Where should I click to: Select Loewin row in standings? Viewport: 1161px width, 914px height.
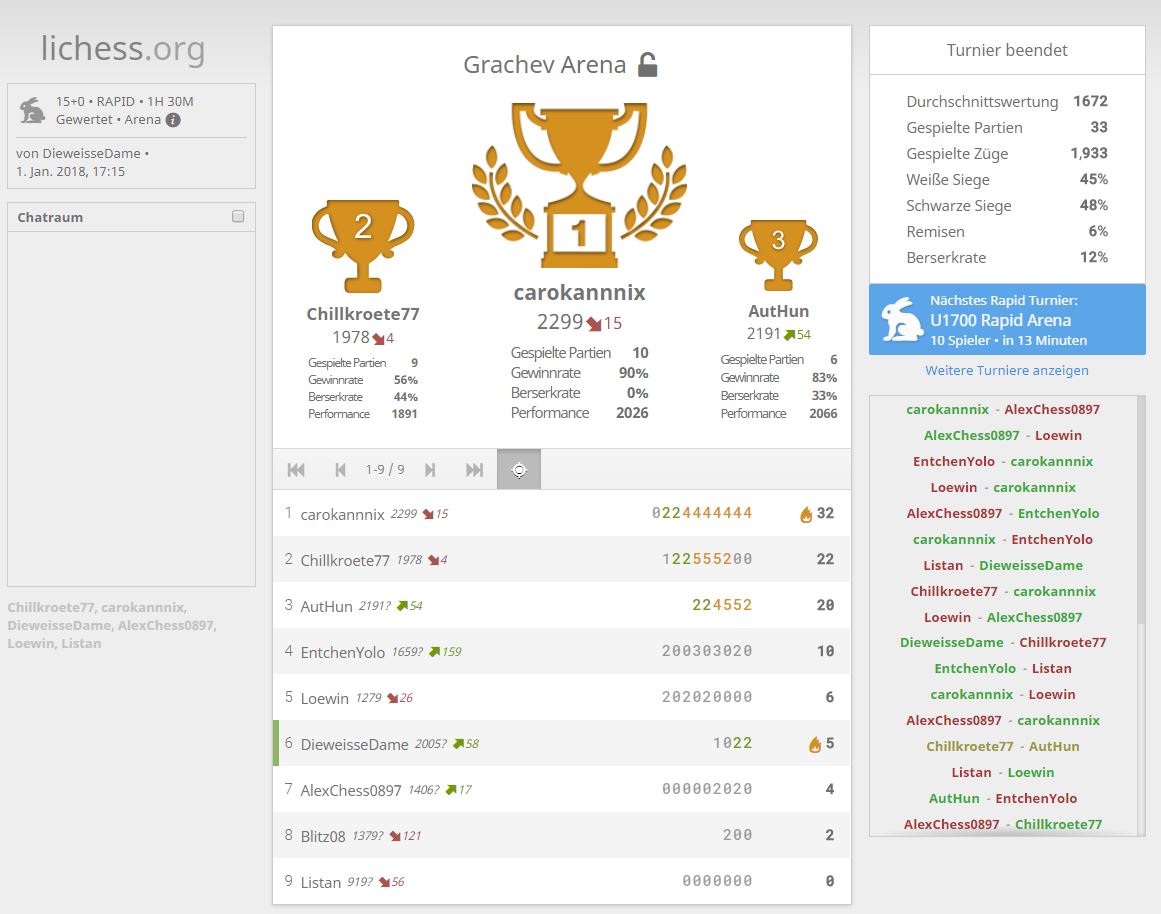tap(562, 697)
